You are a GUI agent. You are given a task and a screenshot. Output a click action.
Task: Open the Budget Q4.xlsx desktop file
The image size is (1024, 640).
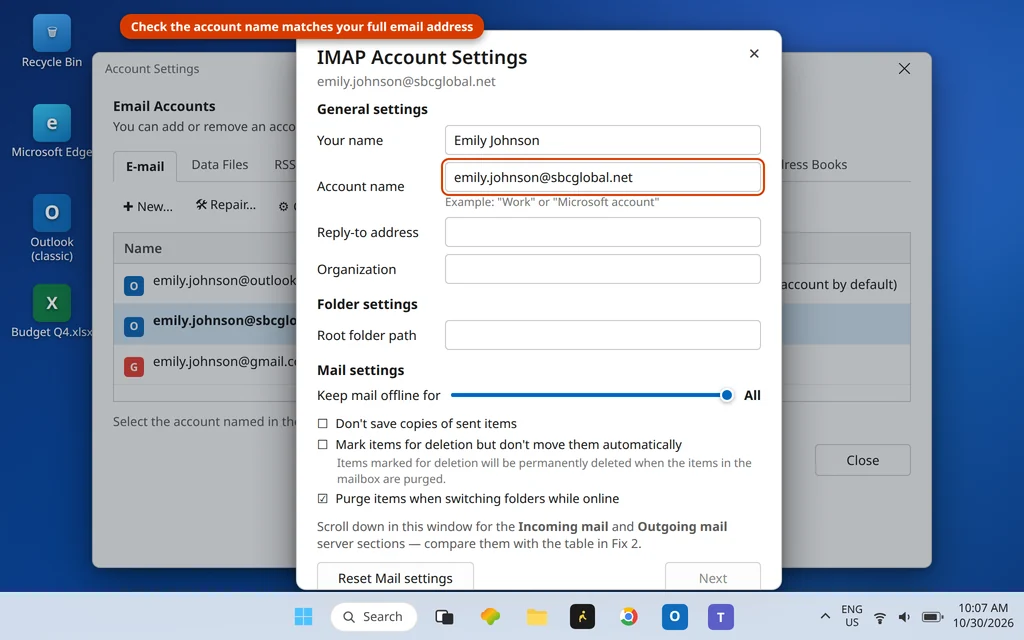pos(52,311)
